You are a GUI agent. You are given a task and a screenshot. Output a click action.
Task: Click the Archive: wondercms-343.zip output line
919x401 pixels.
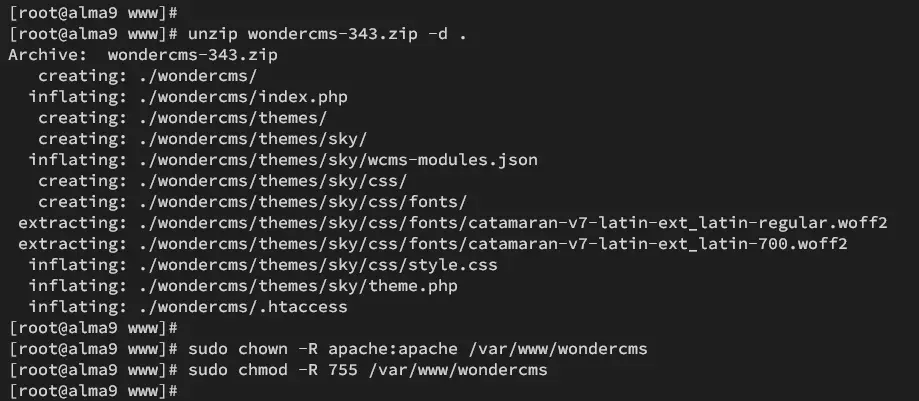point(143,55)
